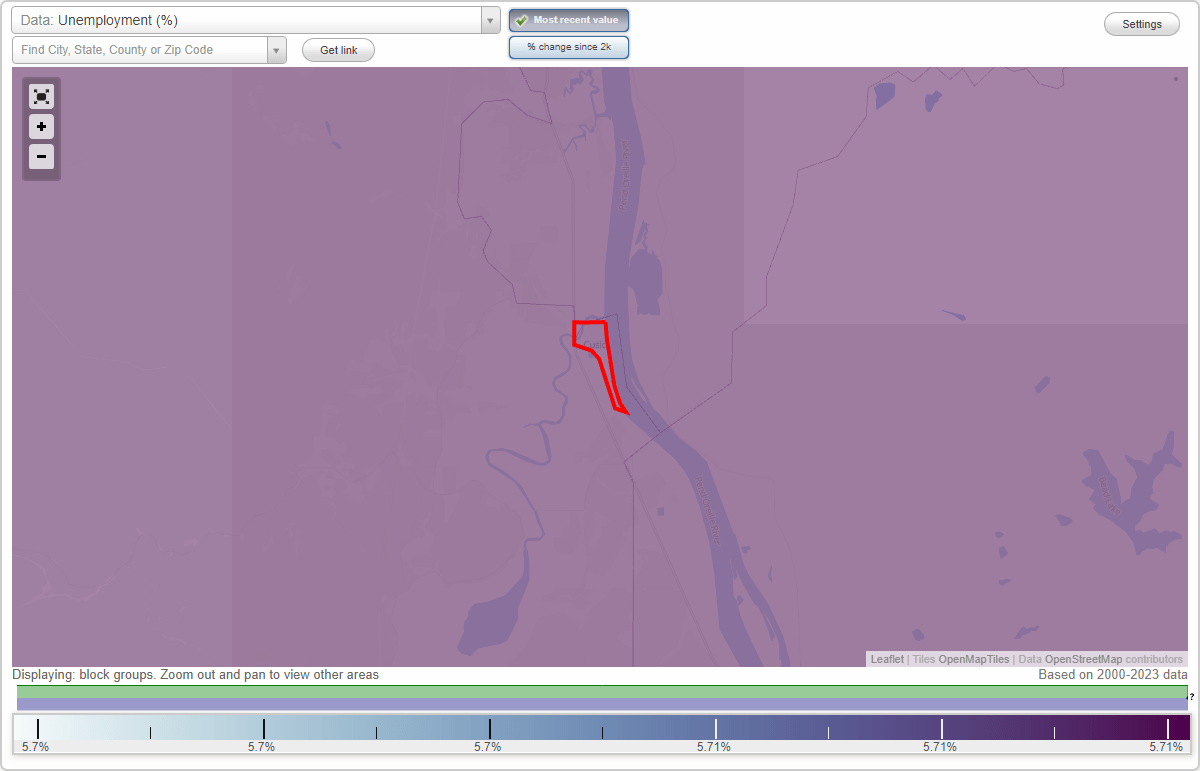Screen dimensions: 1200x771
Task: Click the green histogram bar
Action: tap(602, 692)
